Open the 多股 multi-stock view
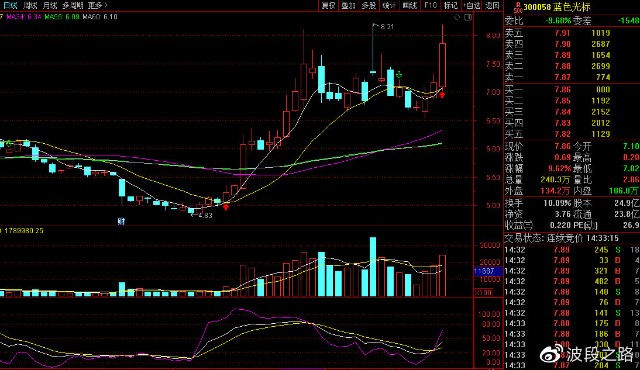Viewport: 640px width, 370px height. click(x=369, y=5)
